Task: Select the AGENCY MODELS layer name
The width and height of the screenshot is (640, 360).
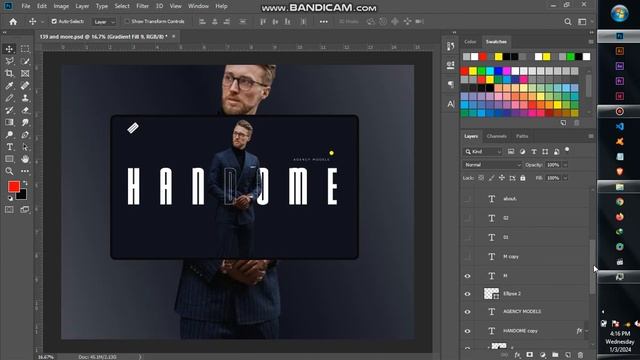Action: pyautogui.click(x=522, y=311)
